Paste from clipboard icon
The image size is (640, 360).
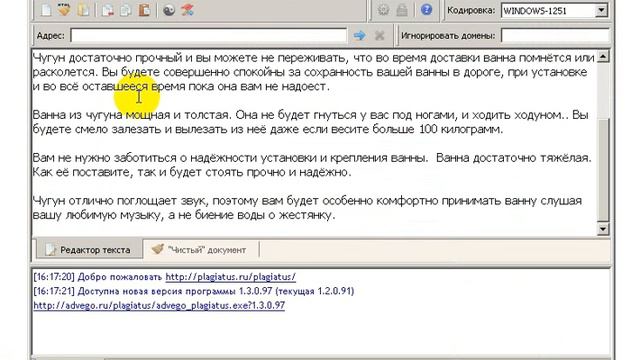coord(144,10)
